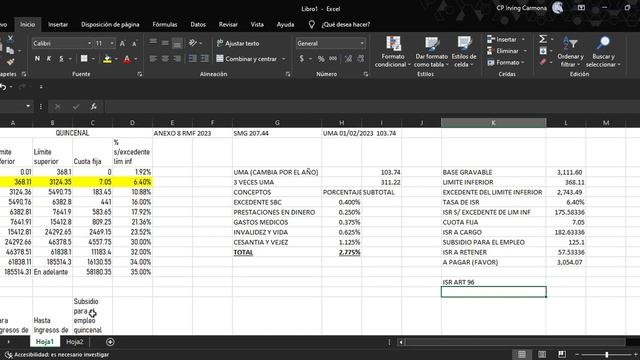Switch to the Fórmulas tab
This screenshot has height=360, width=640.
tap(165, 24)
